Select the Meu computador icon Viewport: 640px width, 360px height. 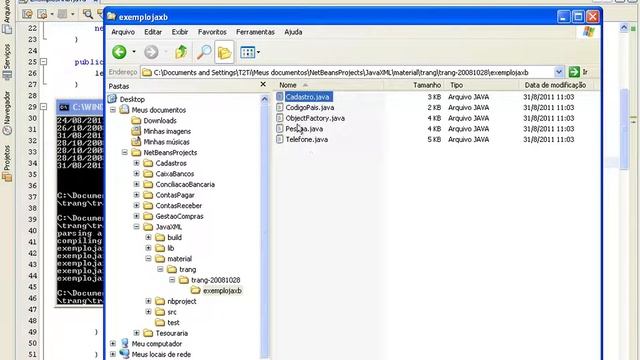[124, 343]
